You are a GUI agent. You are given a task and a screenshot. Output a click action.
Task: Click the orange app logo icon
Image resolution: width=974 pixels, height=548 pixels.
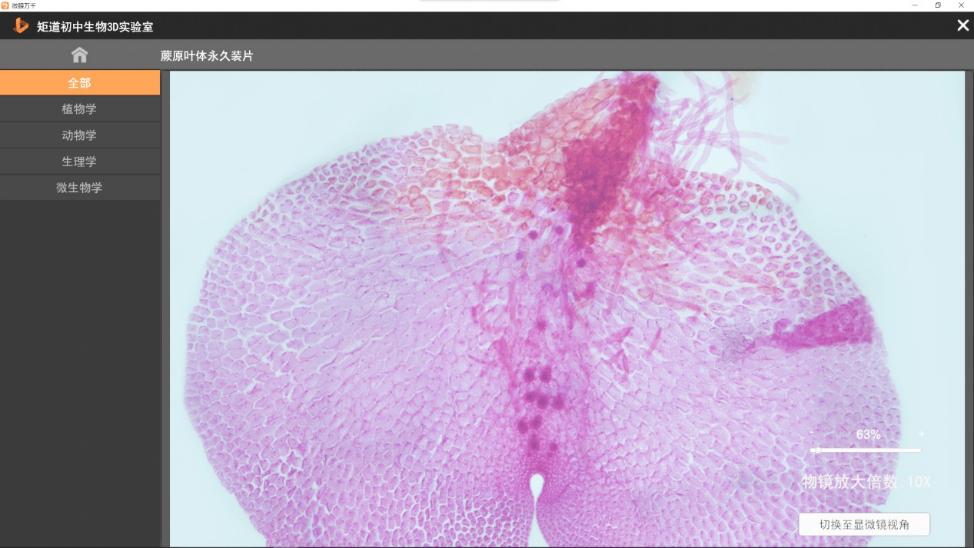[20, 25]
